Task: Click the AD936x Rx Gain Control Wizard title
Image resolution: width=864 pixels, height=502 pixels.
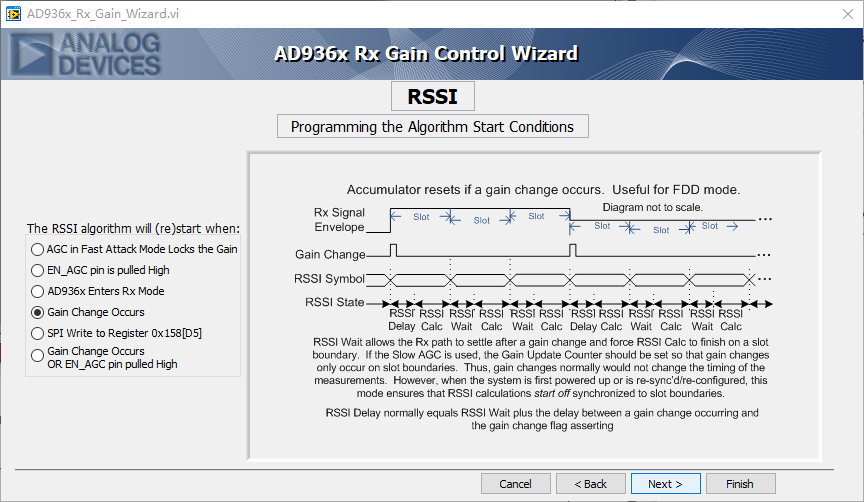Action: (x=426, y=53)
